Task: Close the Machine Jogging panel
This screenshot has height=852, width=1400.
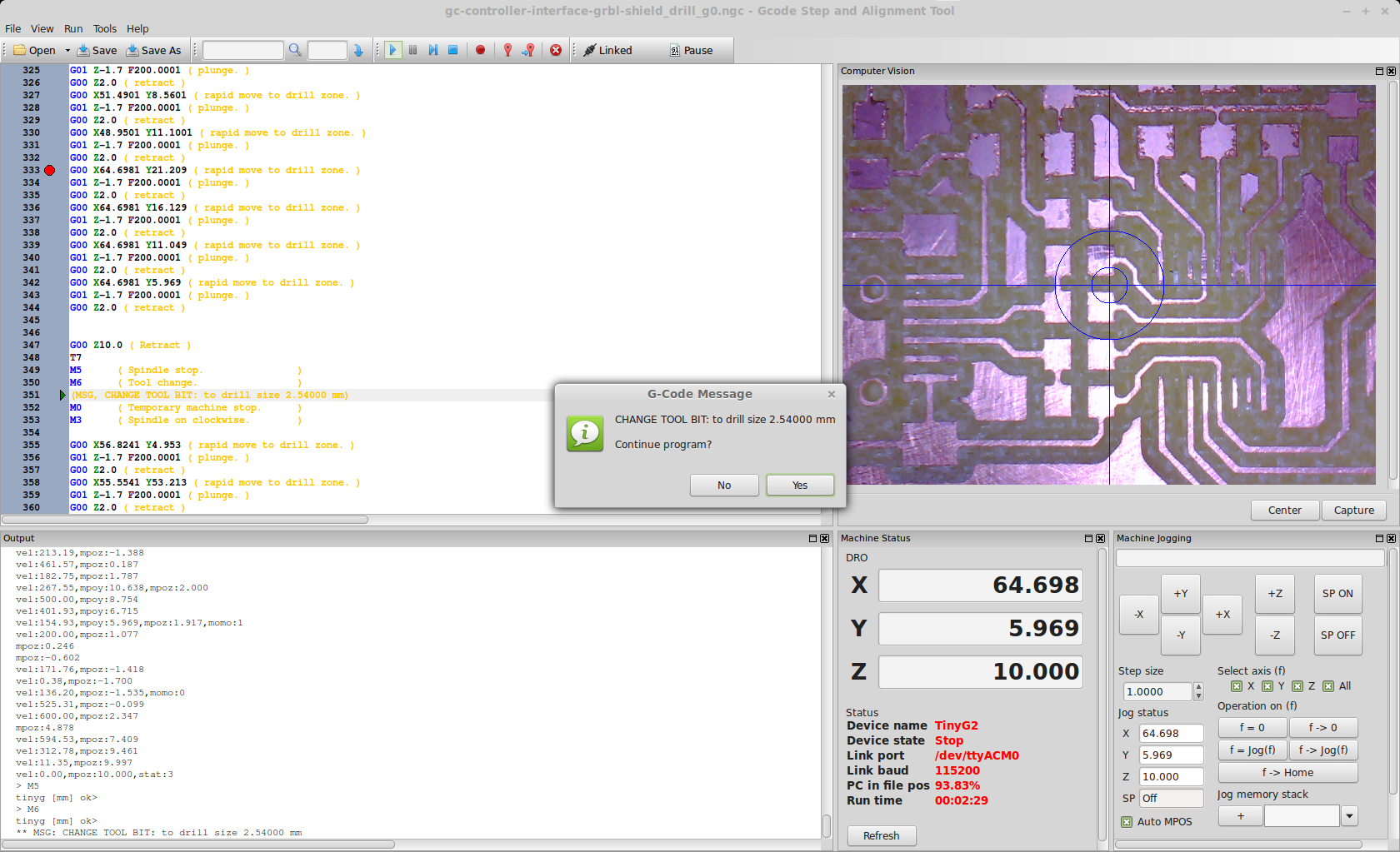Action: point(1391,539)
